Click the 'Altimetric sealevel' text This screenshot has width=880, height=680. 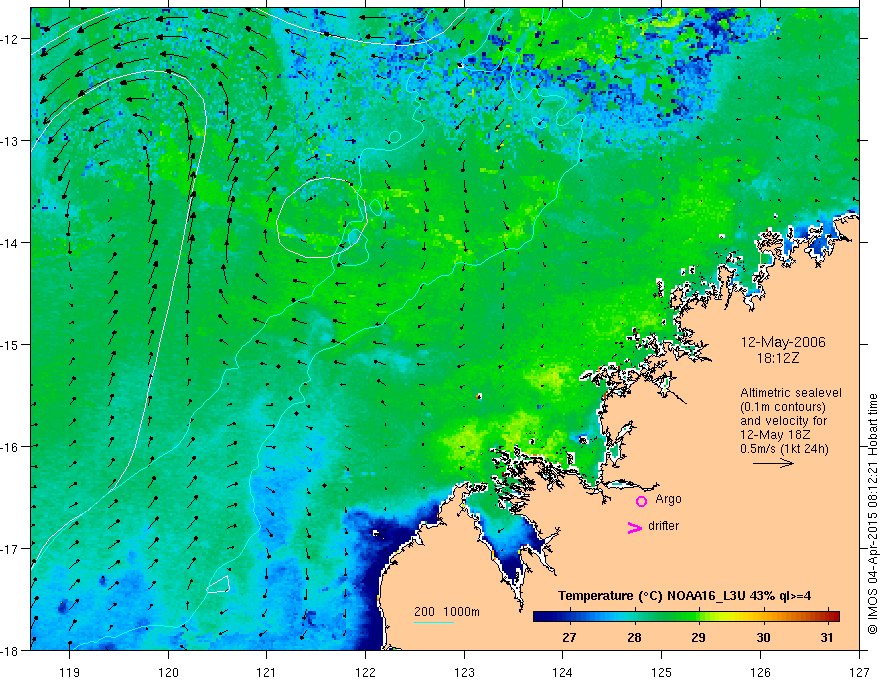point(790,393)
